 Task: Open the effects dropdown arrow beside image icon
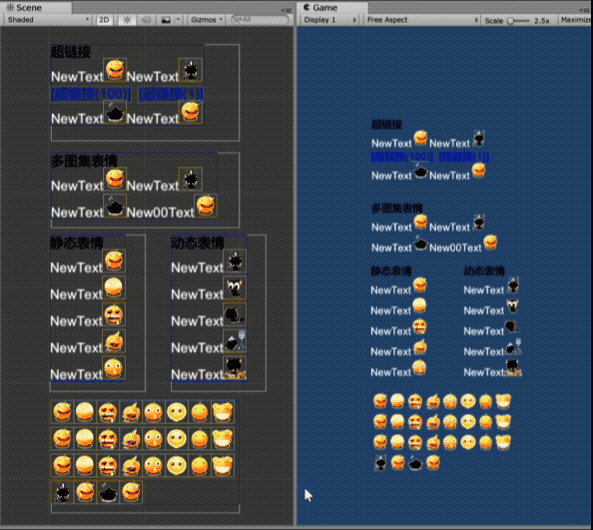click(178, 20)
